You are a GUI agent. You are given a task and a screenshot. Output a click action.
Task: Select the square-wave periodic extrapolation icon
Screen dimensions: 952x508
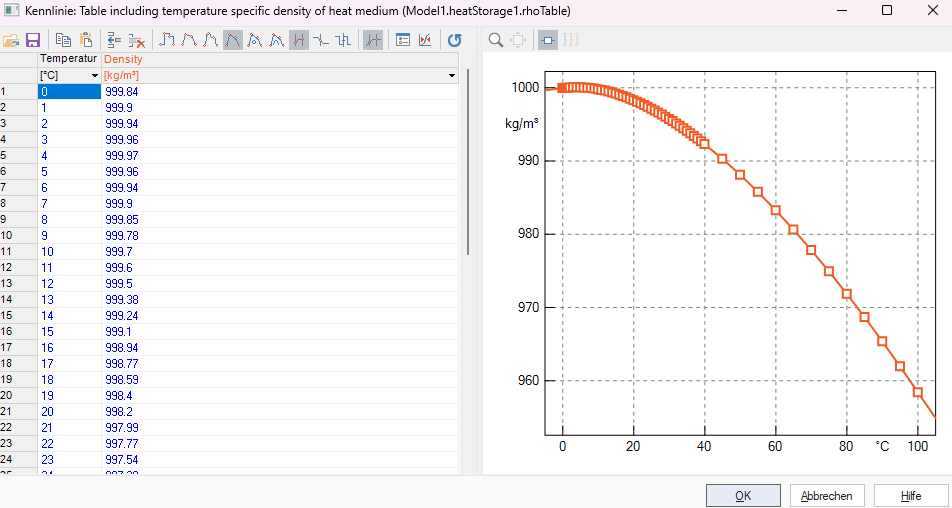pyautogui.click(x=343, y=40)
